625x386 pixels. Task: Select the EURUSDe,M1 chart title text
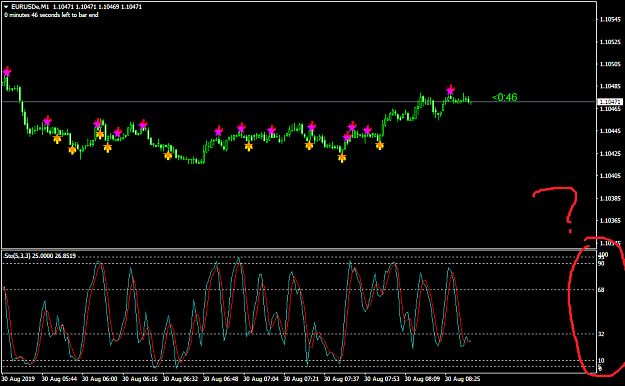coord(30,7)
